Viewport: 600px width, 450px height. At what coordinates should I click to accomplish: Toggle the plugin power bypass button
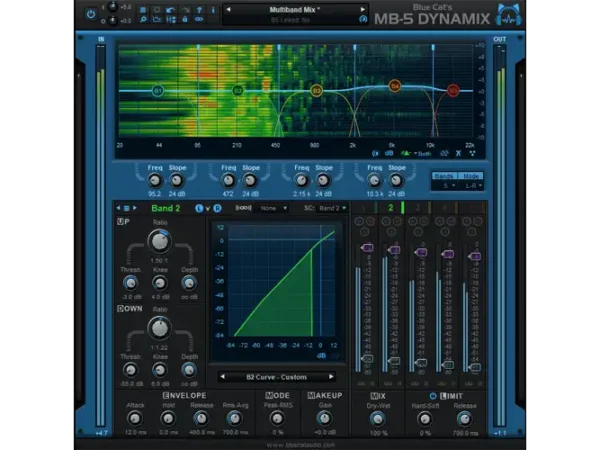[91, 15]
